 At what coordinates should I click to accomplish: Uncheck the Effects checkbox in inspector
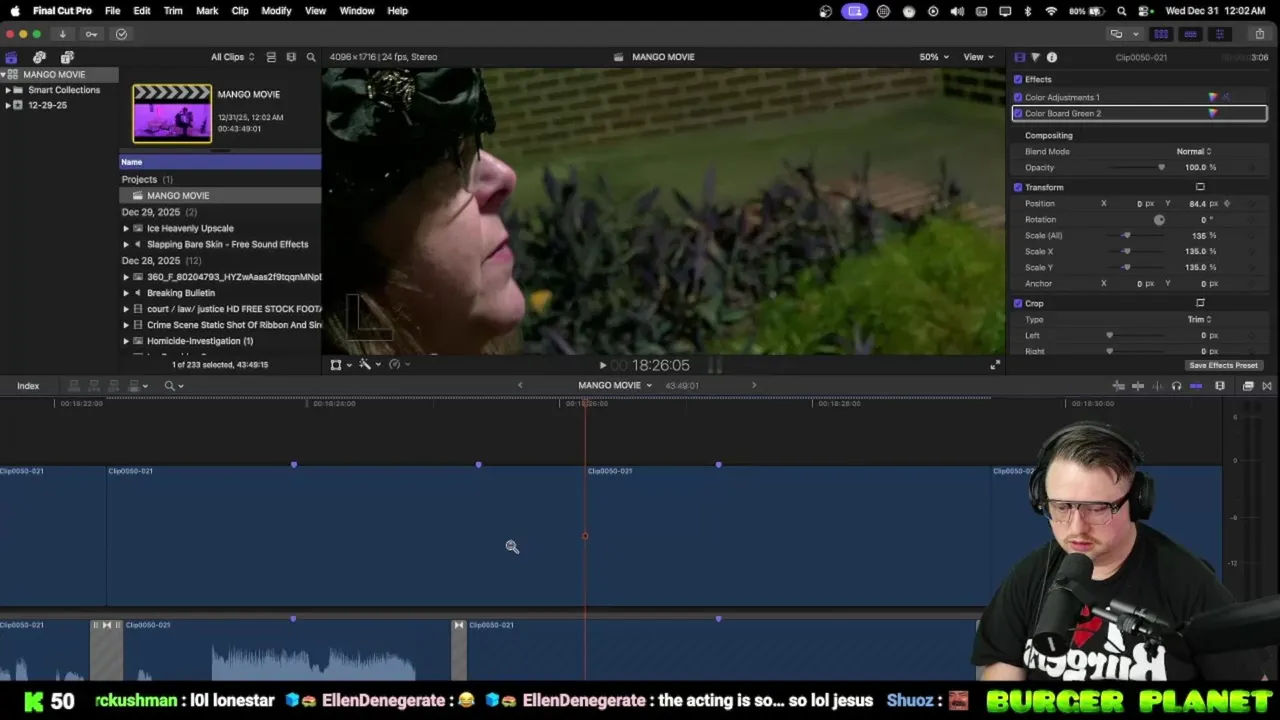pyautogui.click(x=1018, y=79)
